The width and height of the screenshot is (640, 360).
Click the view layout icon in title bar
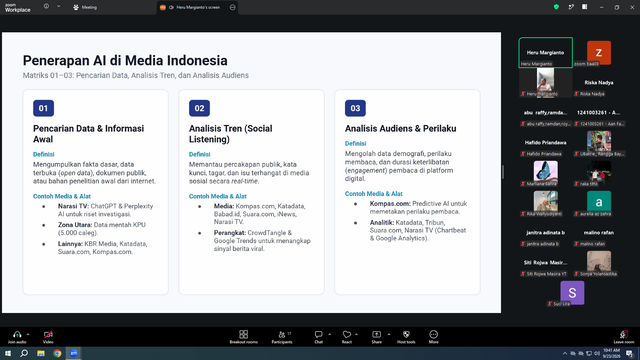571,7
